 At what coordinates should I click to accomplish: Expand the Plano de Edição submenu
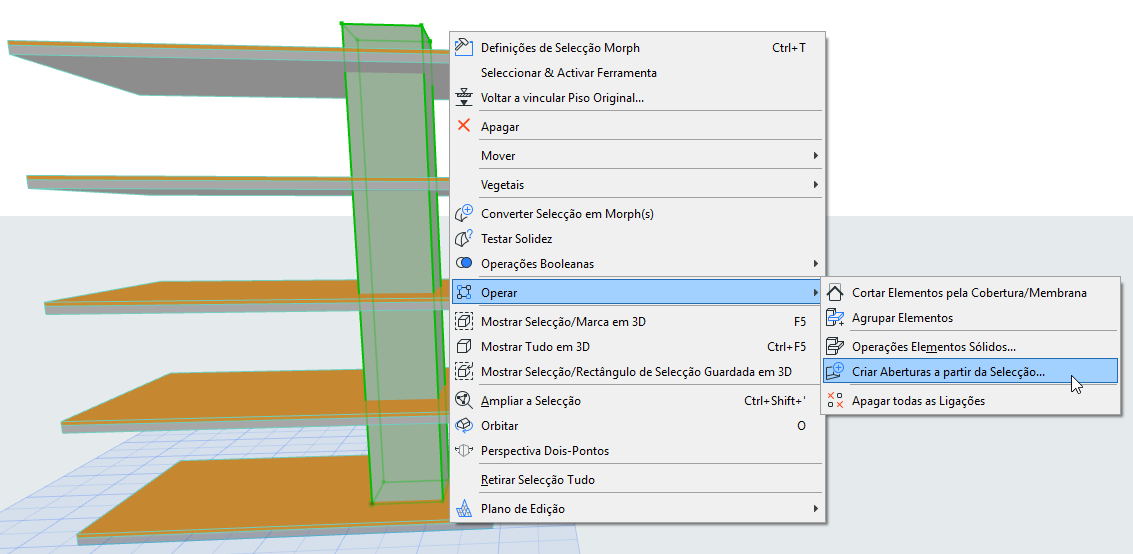[637, 508]
